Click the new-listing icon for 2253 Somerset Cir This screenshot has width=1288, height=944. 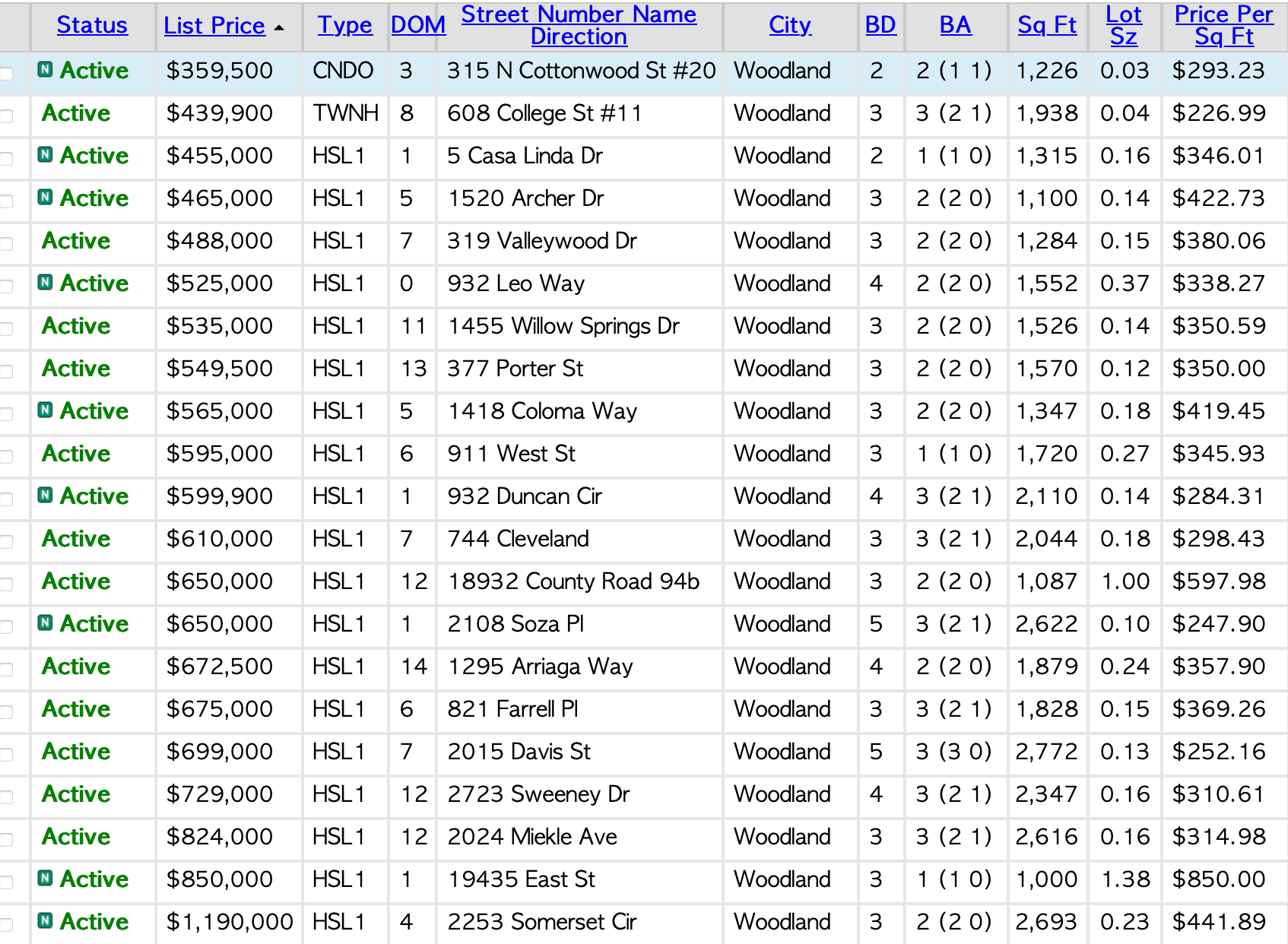click(46, 921)
